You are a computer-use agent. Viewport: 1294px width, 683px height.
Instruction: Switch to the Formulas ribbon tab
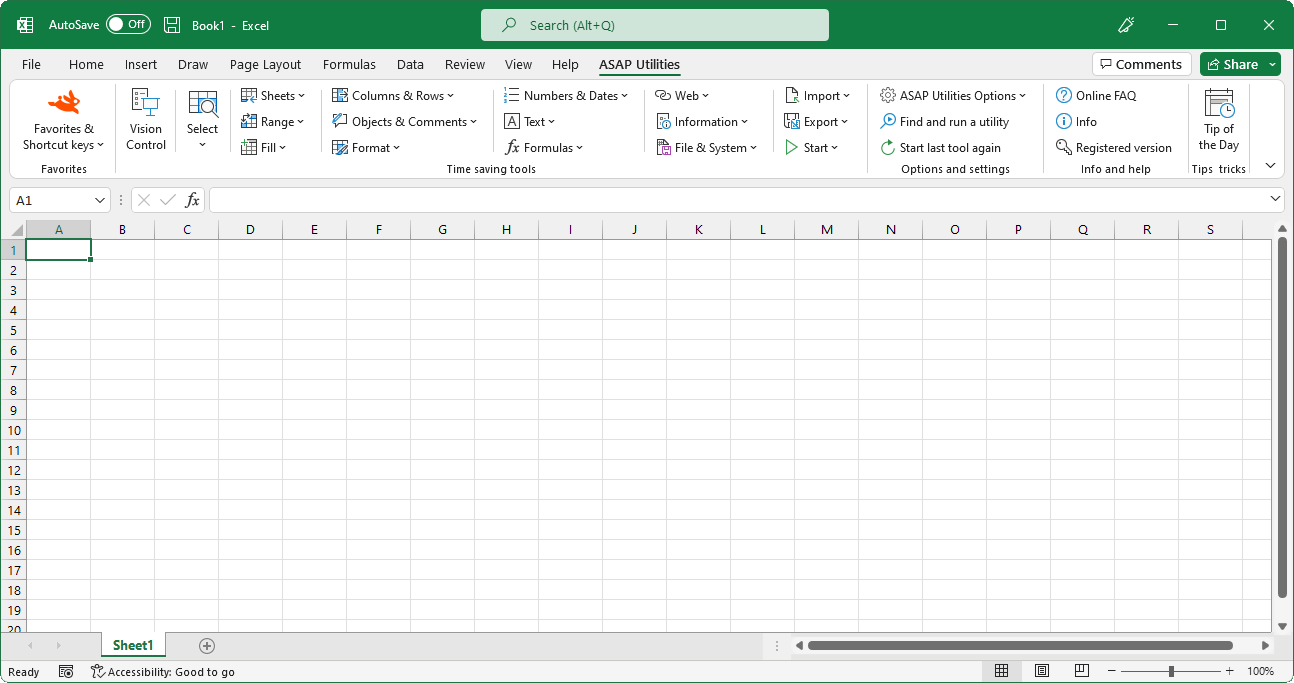pyautogui.click(x=349, y=64)
